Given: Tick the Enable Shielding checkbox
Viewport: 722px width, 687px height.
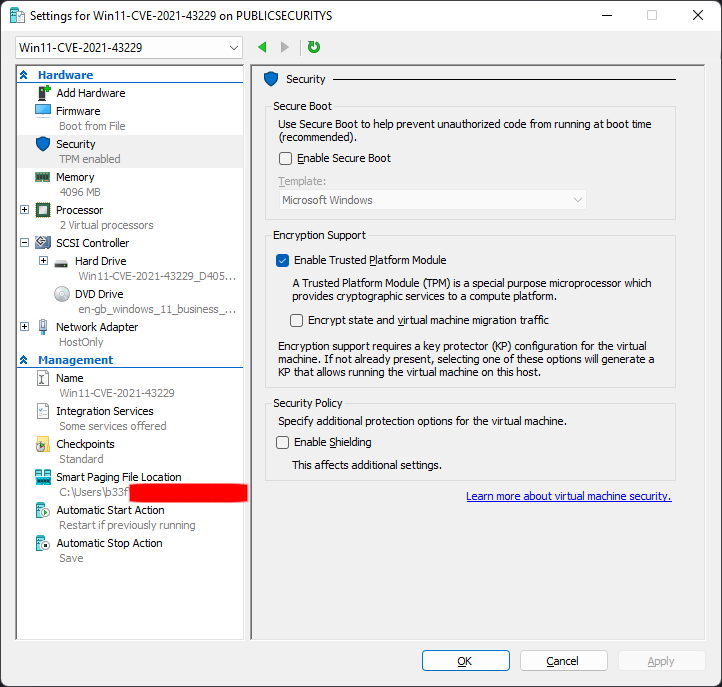Looking at the screenshot, I should (282, 442).
